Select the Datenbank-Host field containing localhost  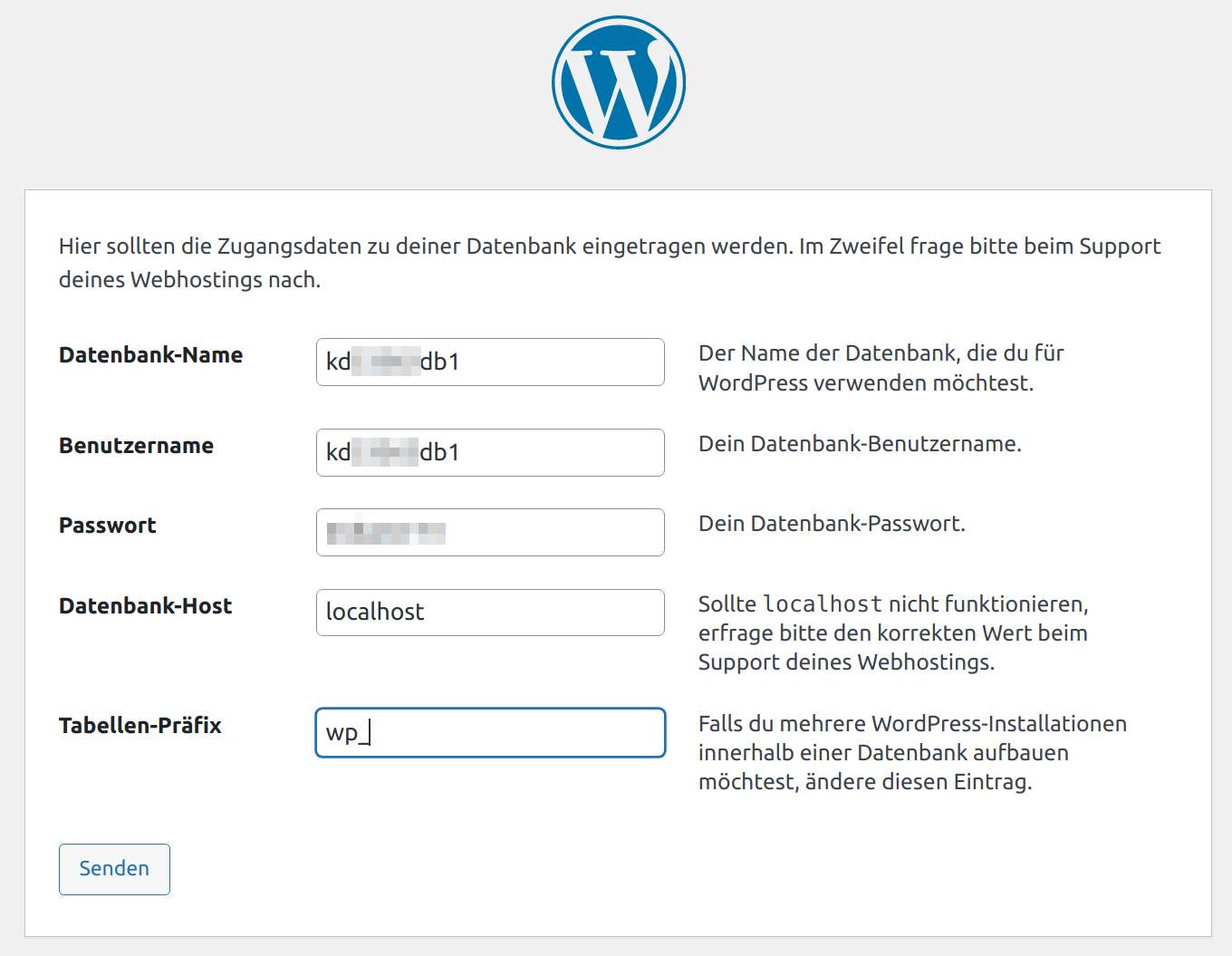(x=490, y=613)
